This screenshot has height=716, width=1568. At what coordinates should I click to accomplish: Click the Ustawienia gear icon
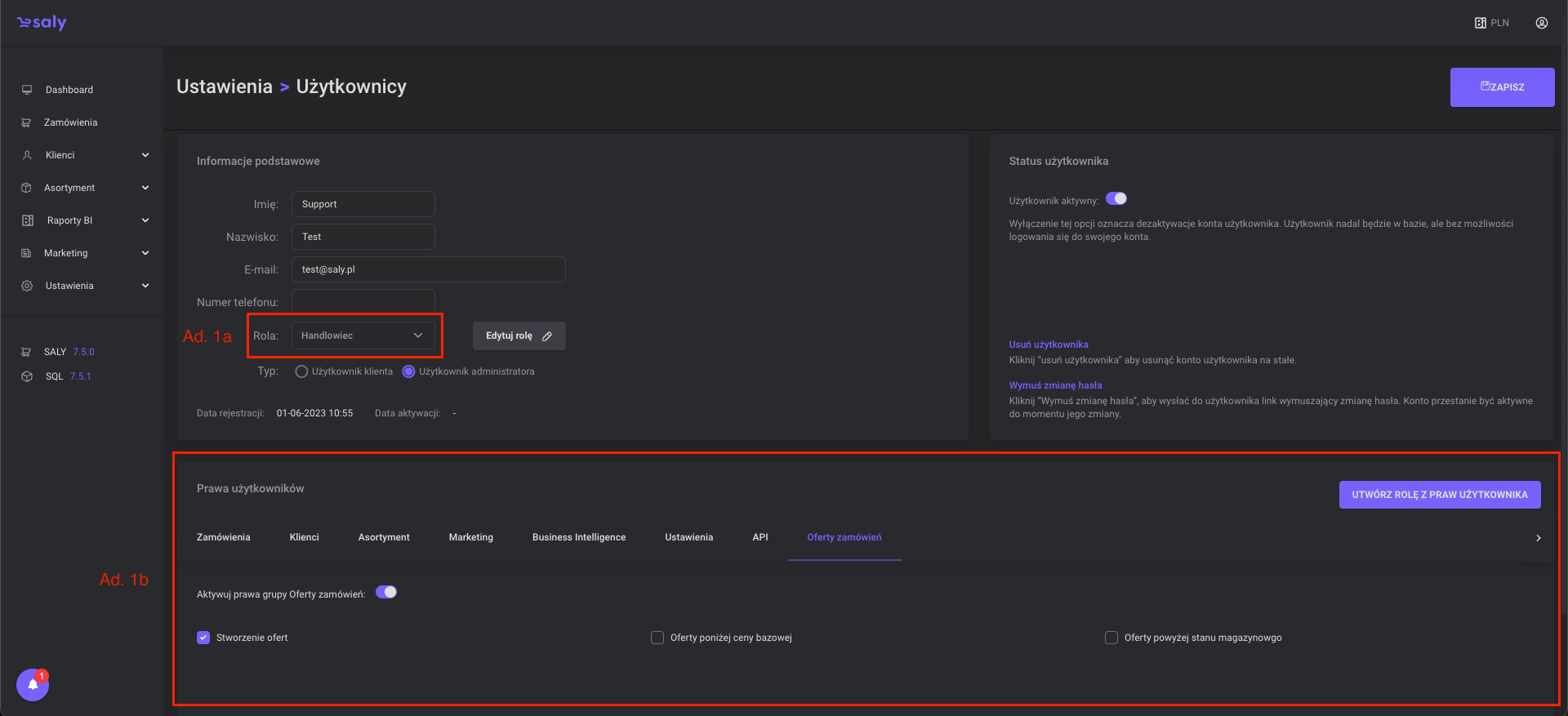tap(27, 286)
